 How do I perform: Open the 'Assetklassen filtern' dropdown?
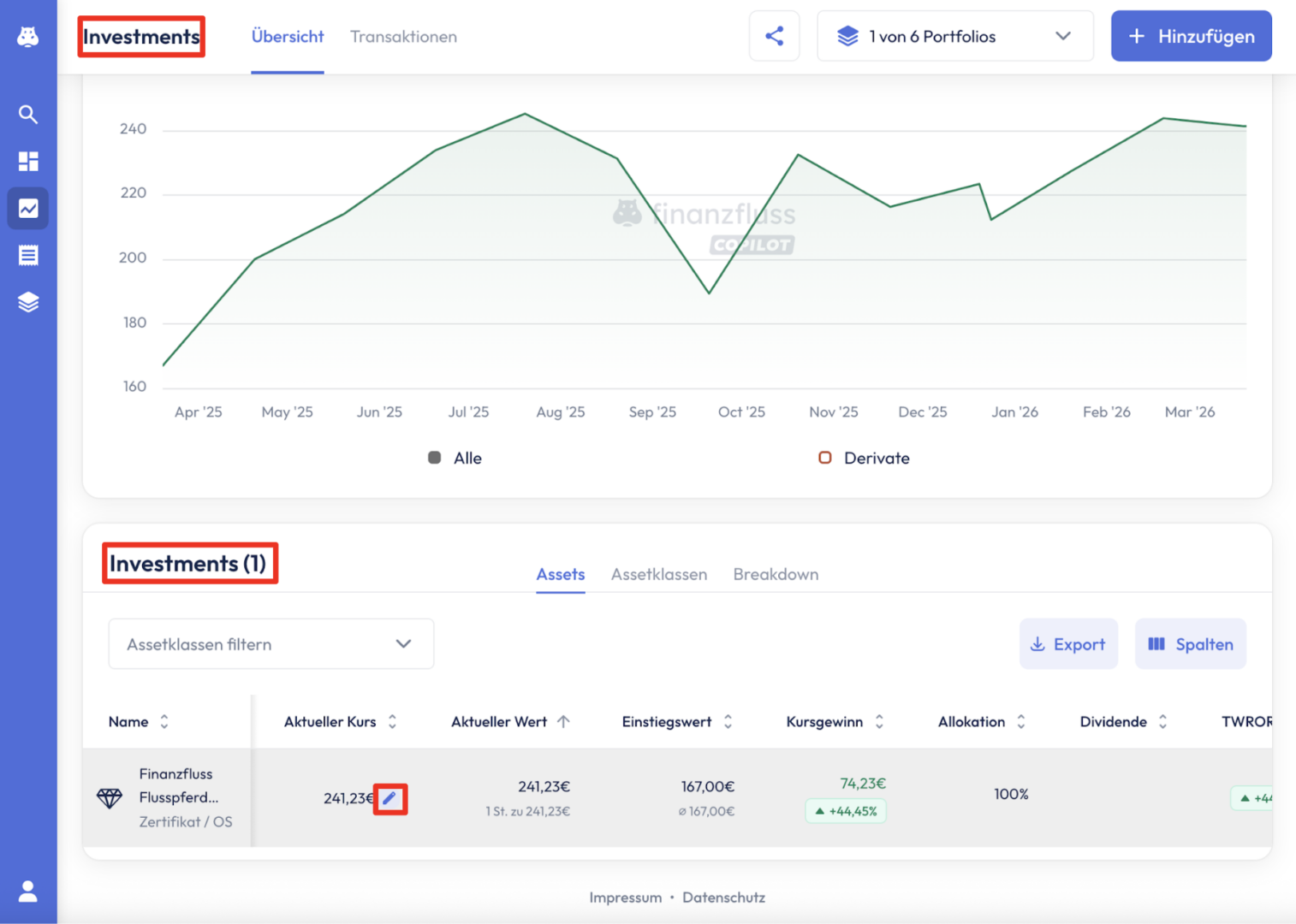point(270,644)
